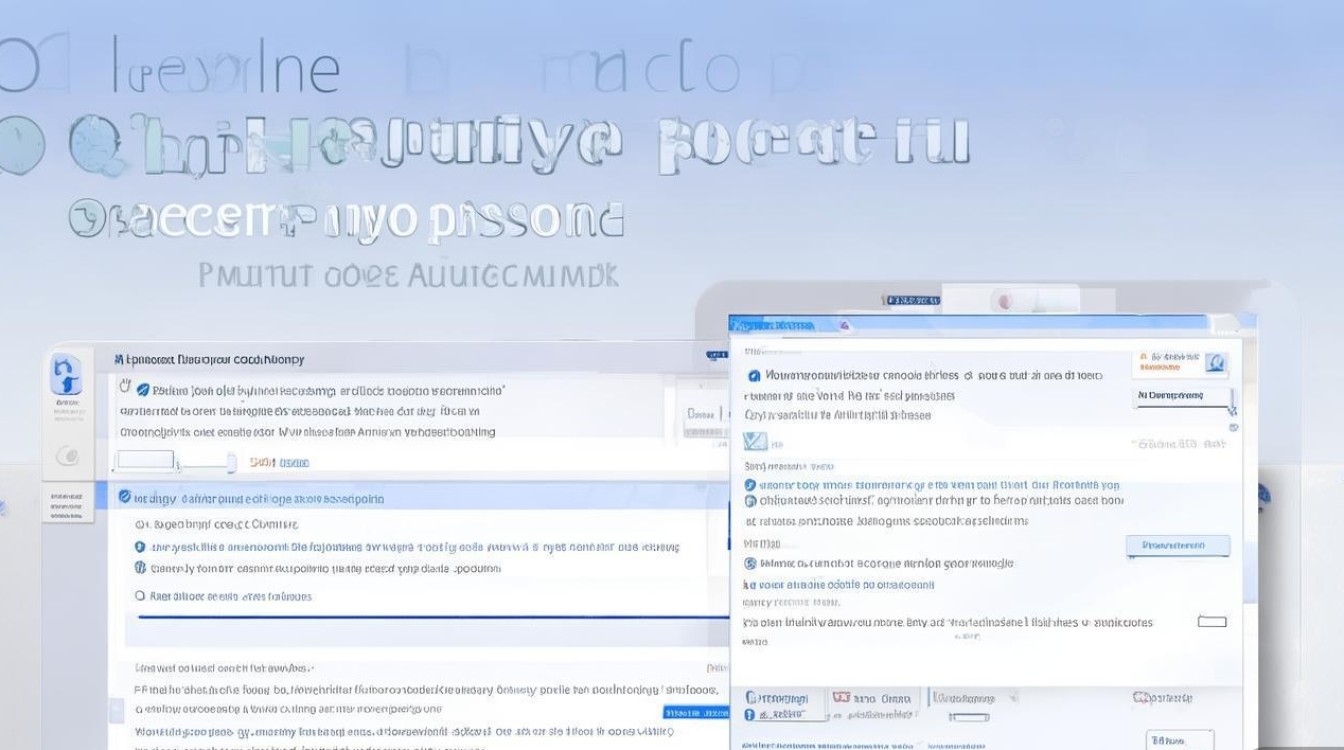Open the small combo box beside the empty text field
The height and width of the screenshot is (750, 1344).
(206, 462)
